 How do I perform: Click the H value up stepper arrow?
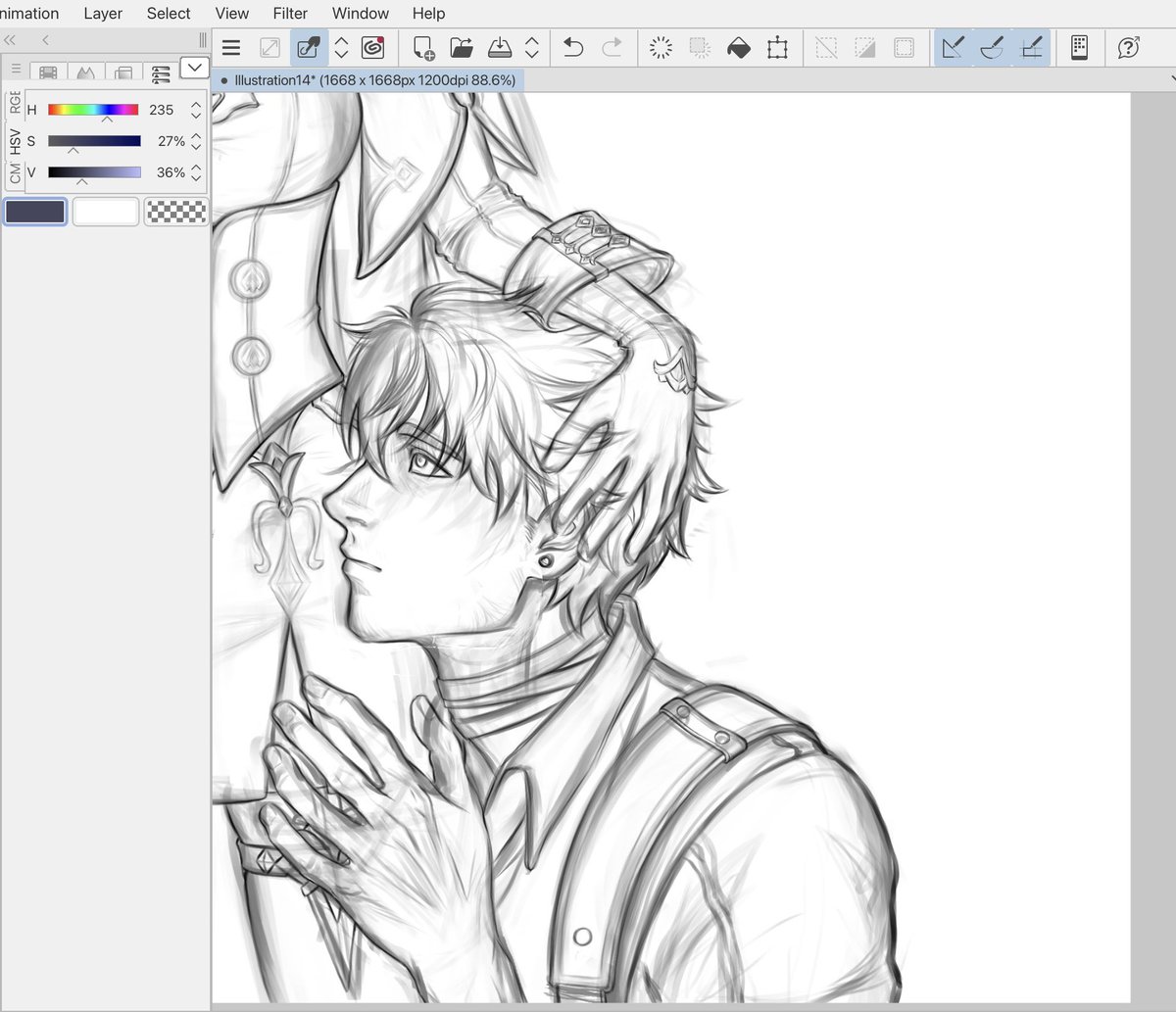point(195,104)
